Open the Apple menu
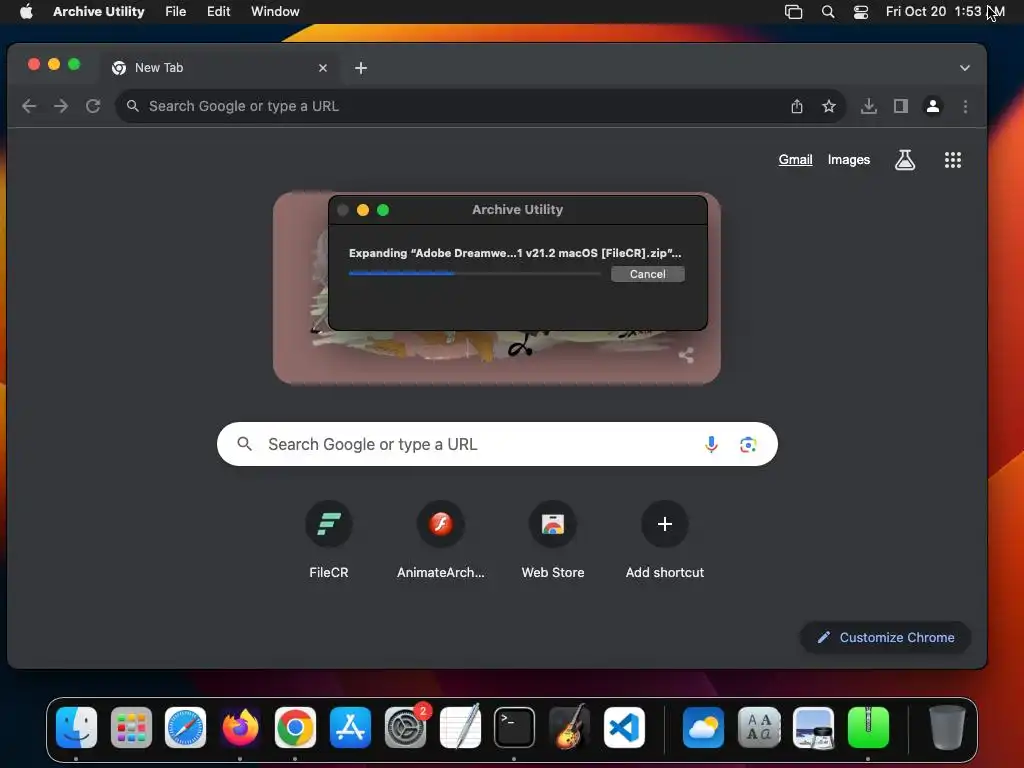The height and width of the screenshot is (768, 1024). coord(26,11)
